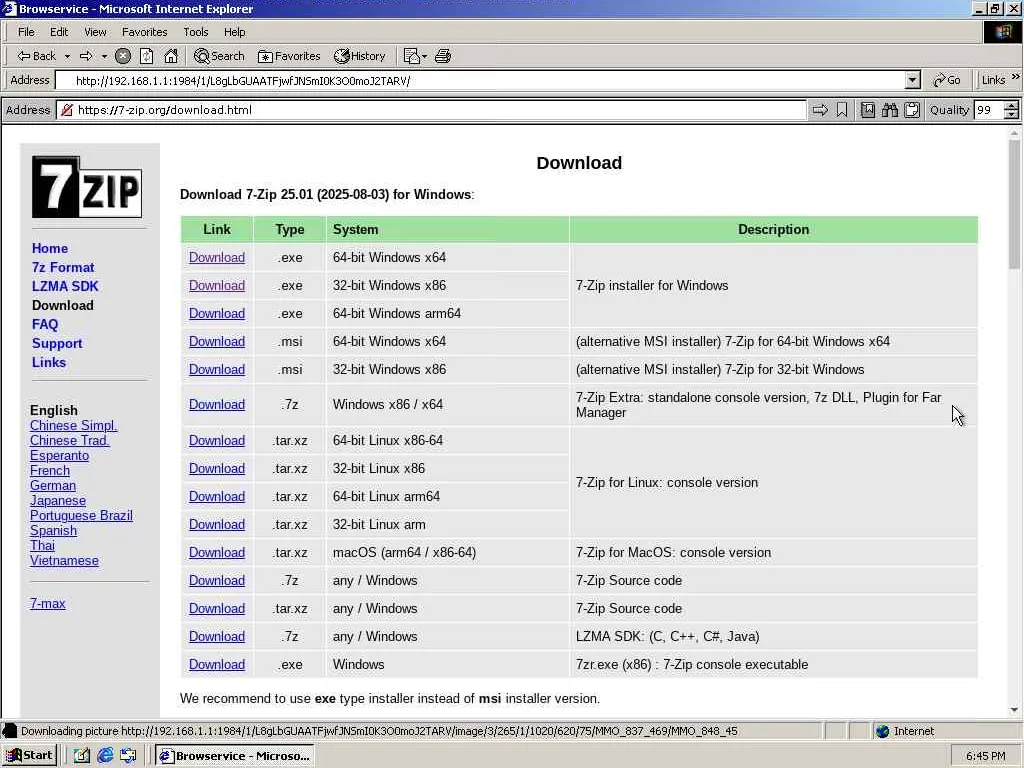1024x768 pixels.
Task: Increase Quality with the up stepper arrow
Action: (1012, 106)
